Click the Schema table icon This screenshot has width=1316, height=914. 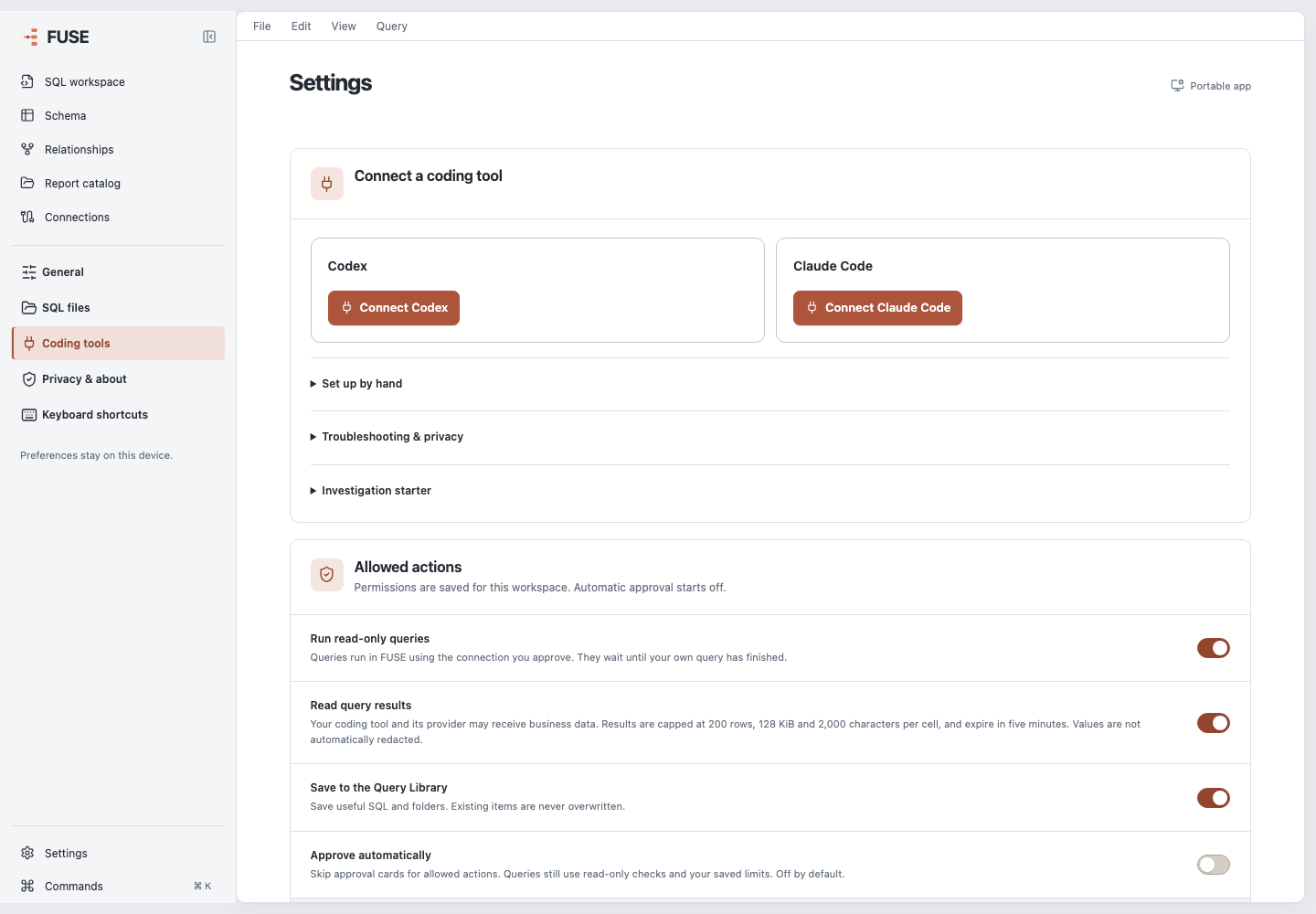[27, 115]
